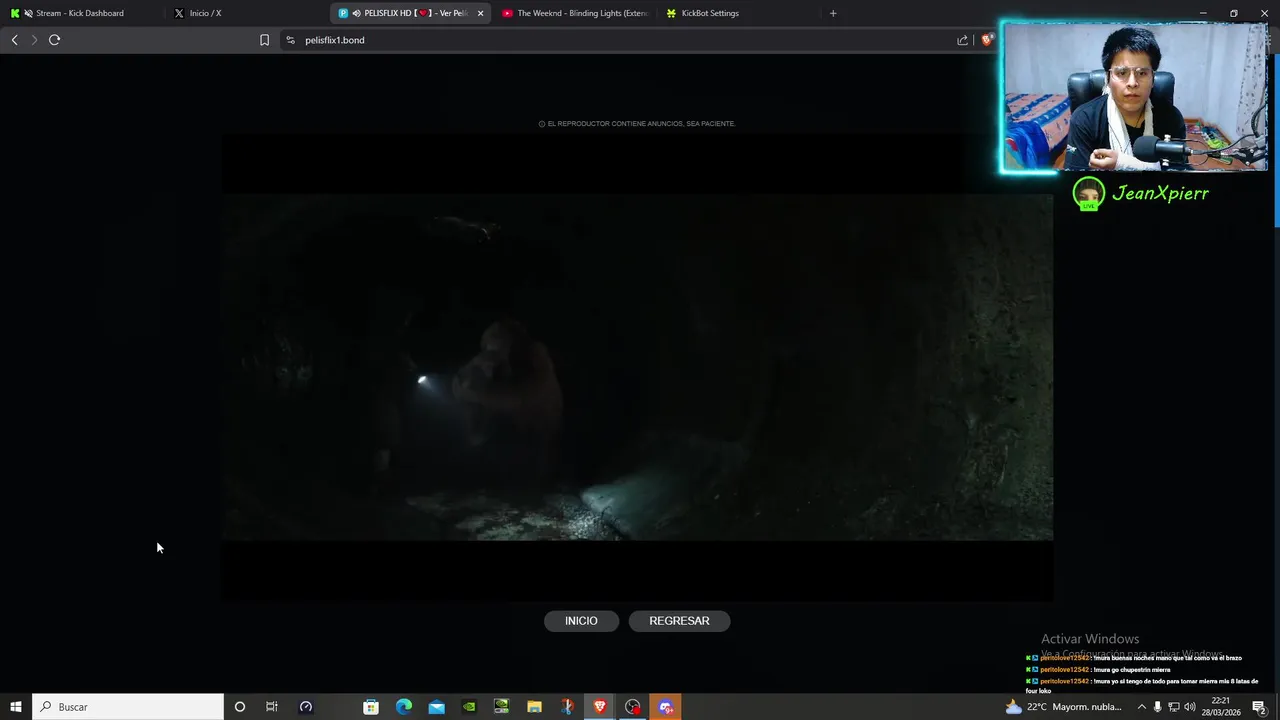Open the notification center with 2 badge
Viewport: 1280px width, 720px height.
(x=1259, y=707)
